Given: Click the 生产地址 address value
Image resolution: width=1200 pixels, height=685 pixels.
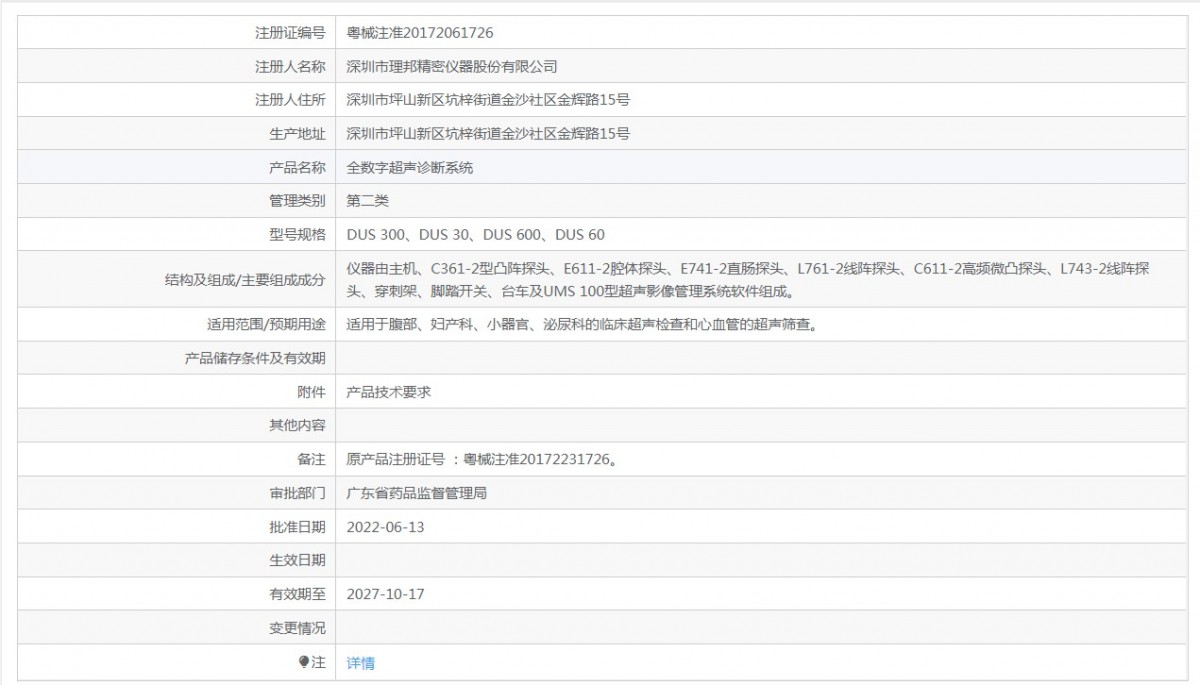Looking at the screenshot, I should tap(487, 134).
